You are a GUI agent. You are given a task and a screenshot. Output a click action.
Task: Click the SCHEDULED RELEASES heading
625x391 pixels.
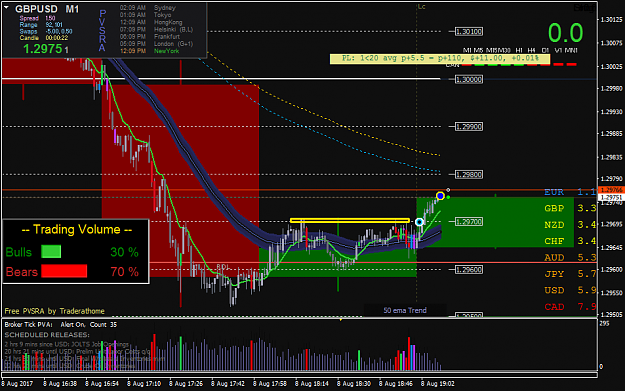(47, 335)
